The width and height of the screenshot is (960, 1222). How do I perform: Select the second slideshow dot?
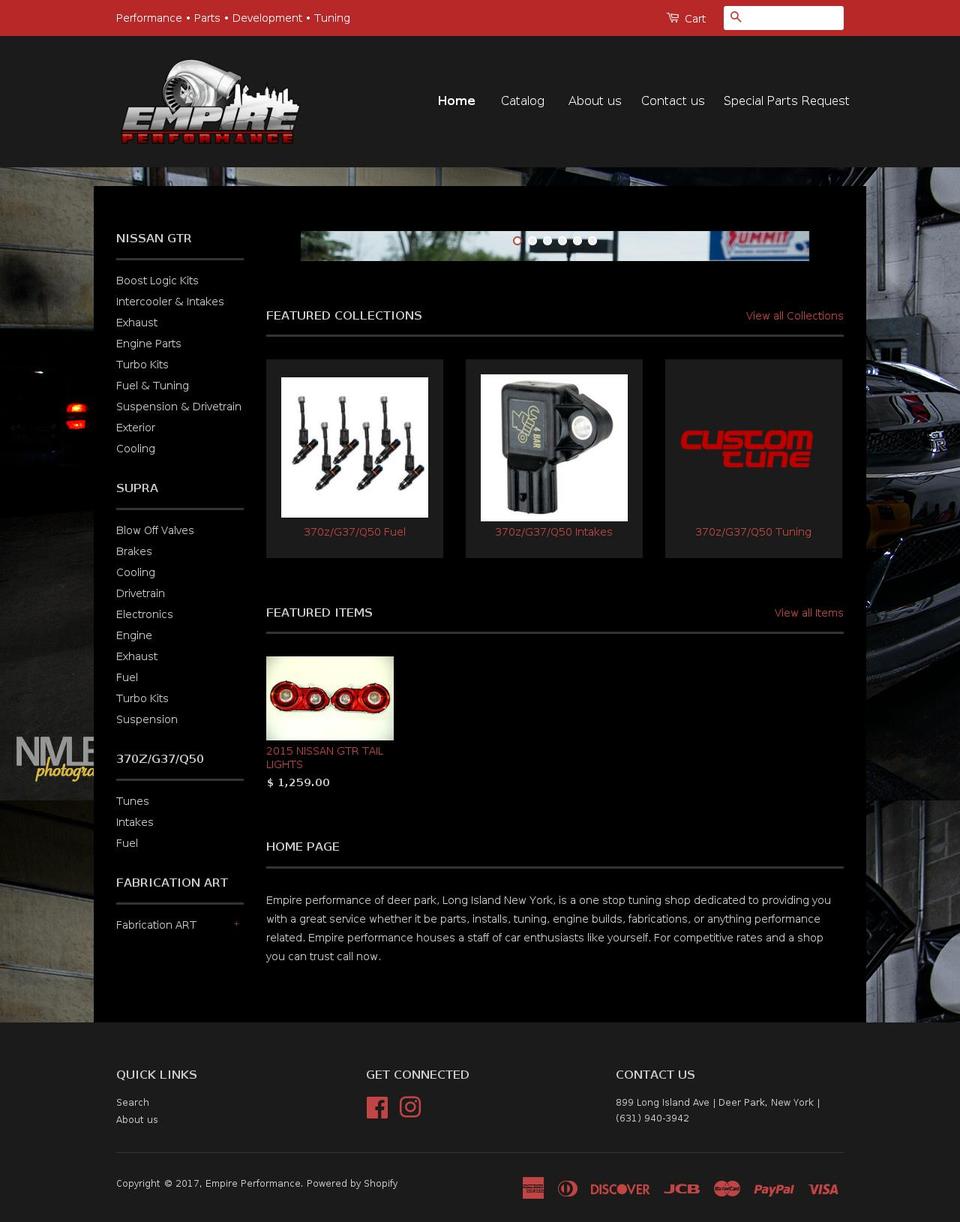pyautogui.click(x=533, y=240)
